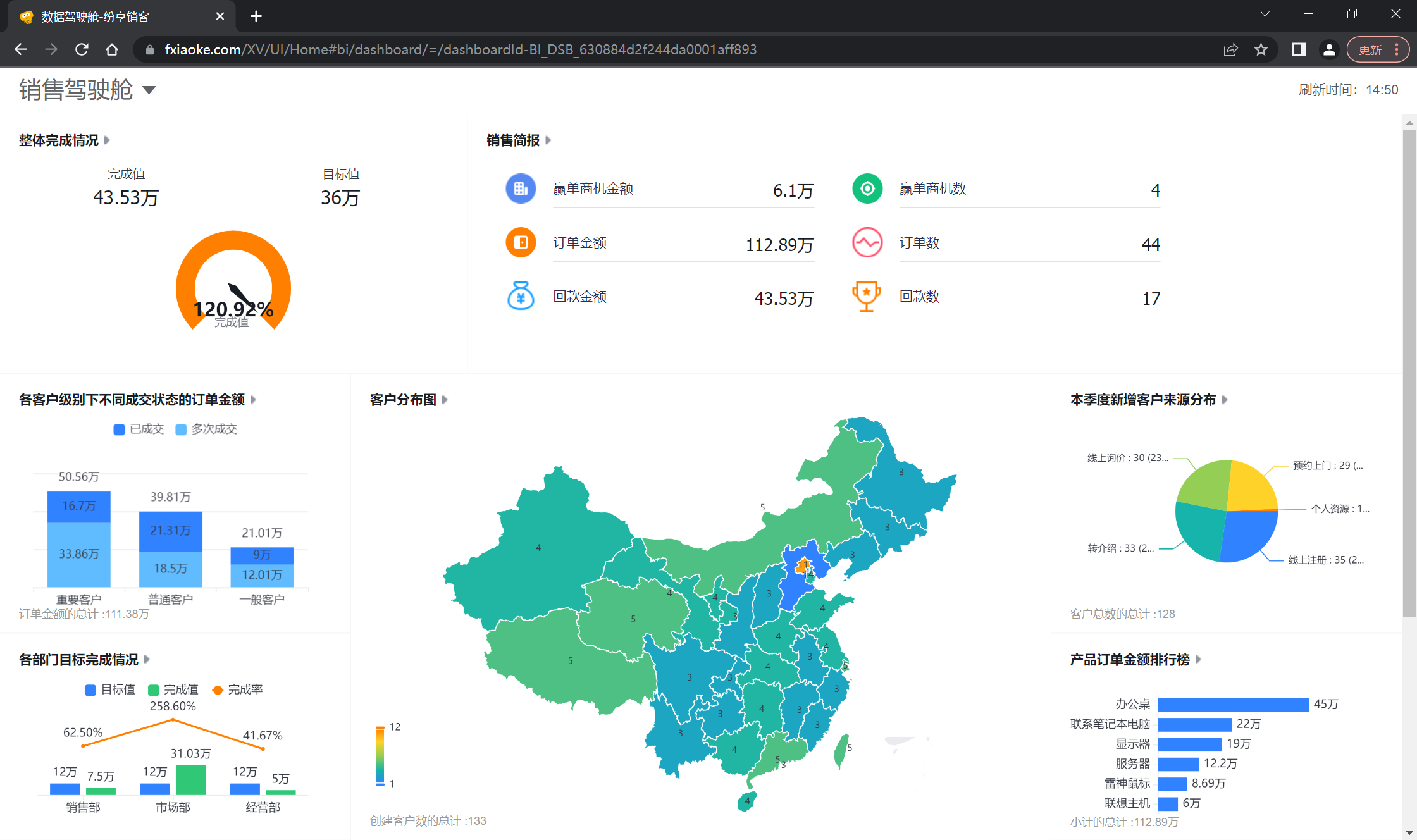Click the map color range slider
Viewport: 1417px width, 840px height.
click(x=380, y=756)
